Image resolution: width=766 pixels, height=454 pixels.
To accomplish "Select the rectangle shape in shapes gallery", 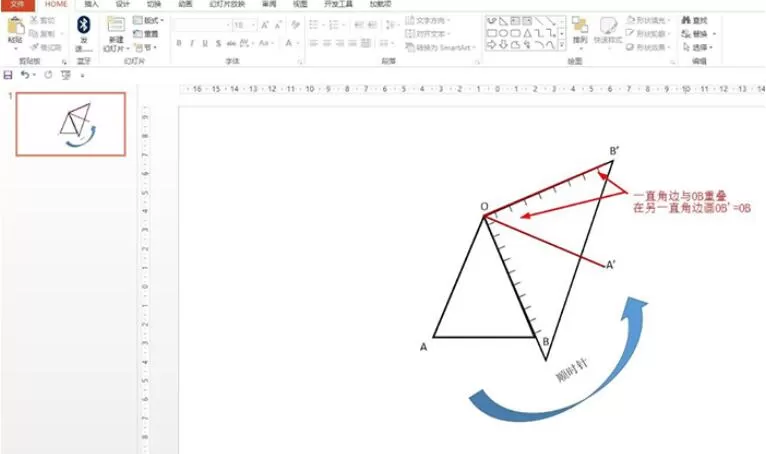I will tap(491, 33).
